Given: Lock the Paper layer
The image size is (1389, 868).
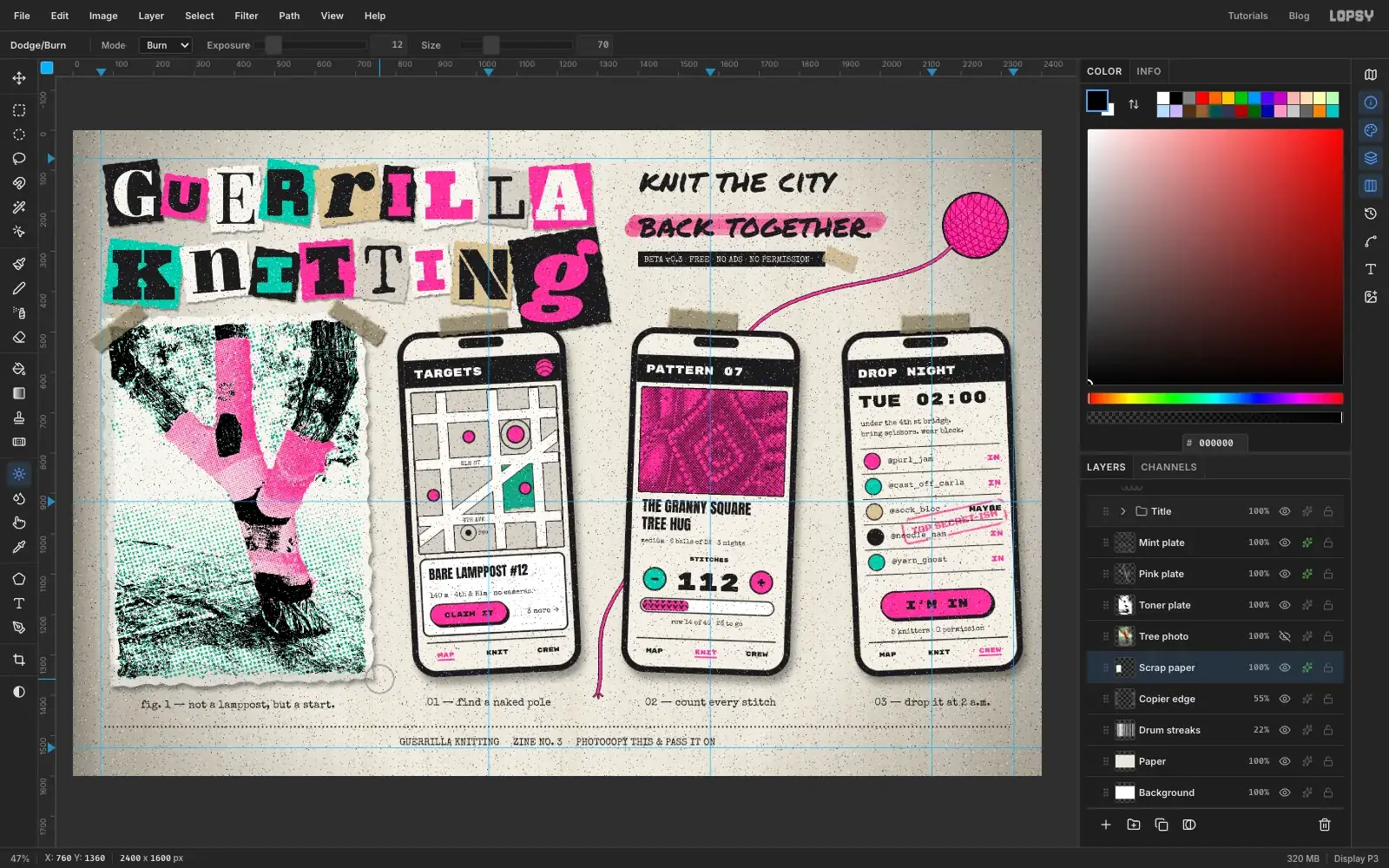Looking at the screenshot, I should point(1327,761).
